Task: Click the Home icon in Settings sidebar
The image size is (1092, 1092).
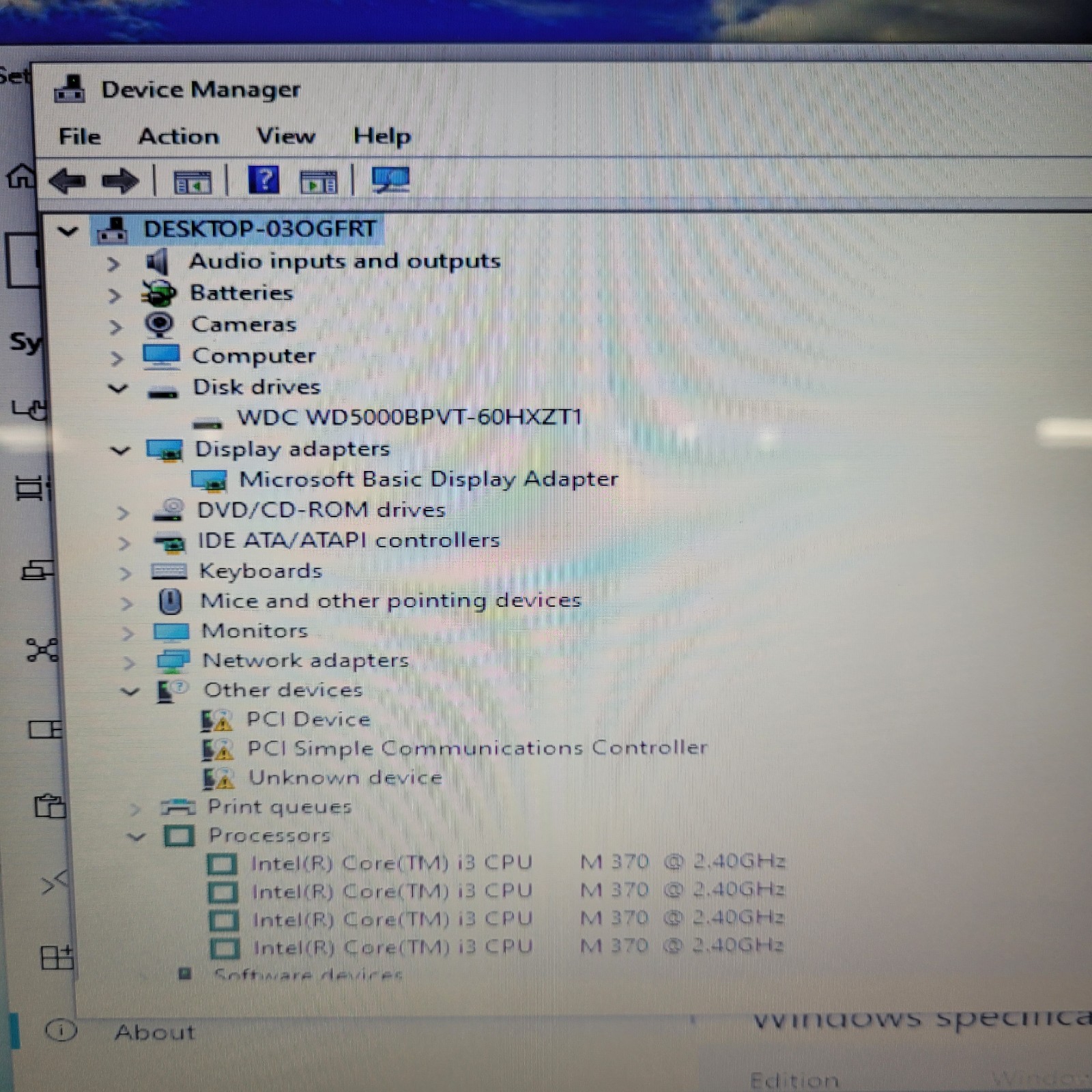Action: (x=20, y=177)
